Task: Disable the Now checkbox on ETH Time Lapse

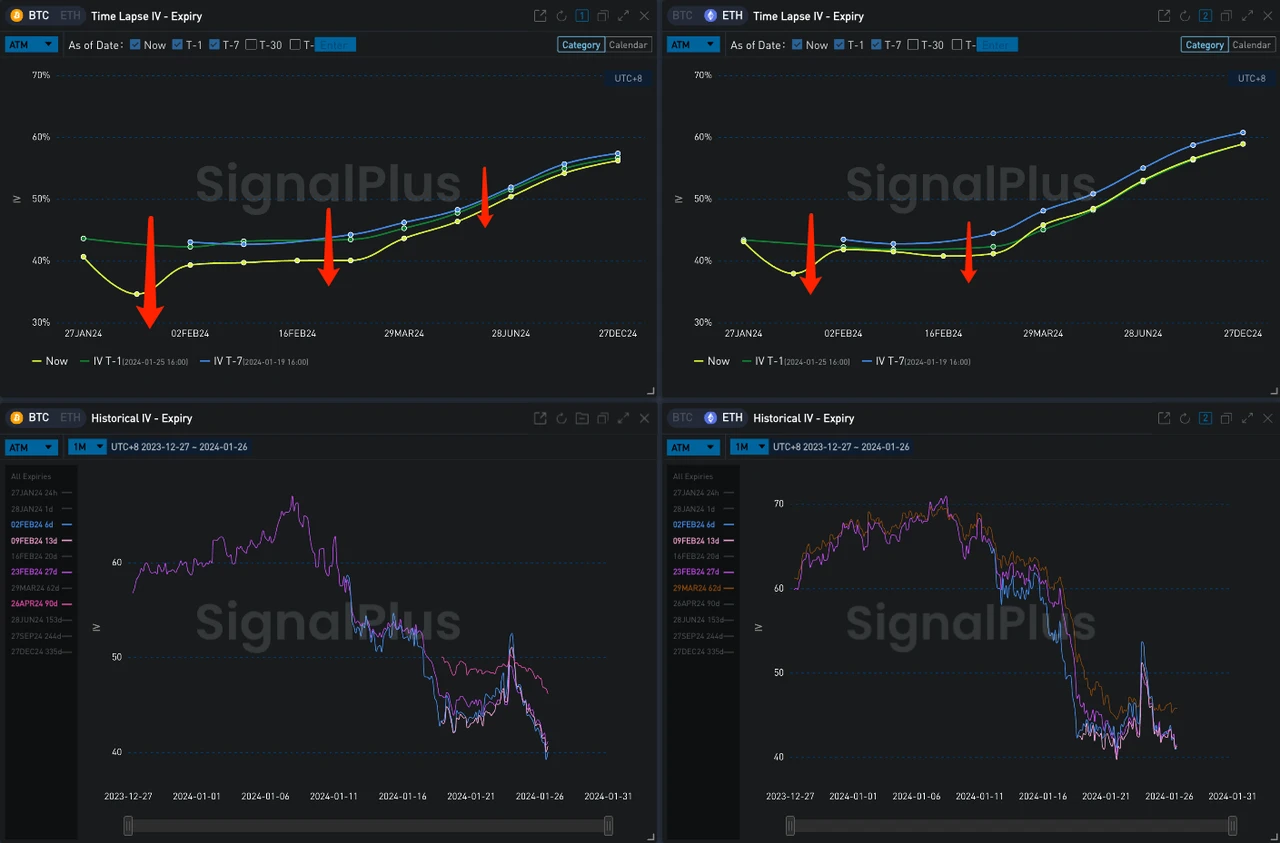Action: [799, 44]
